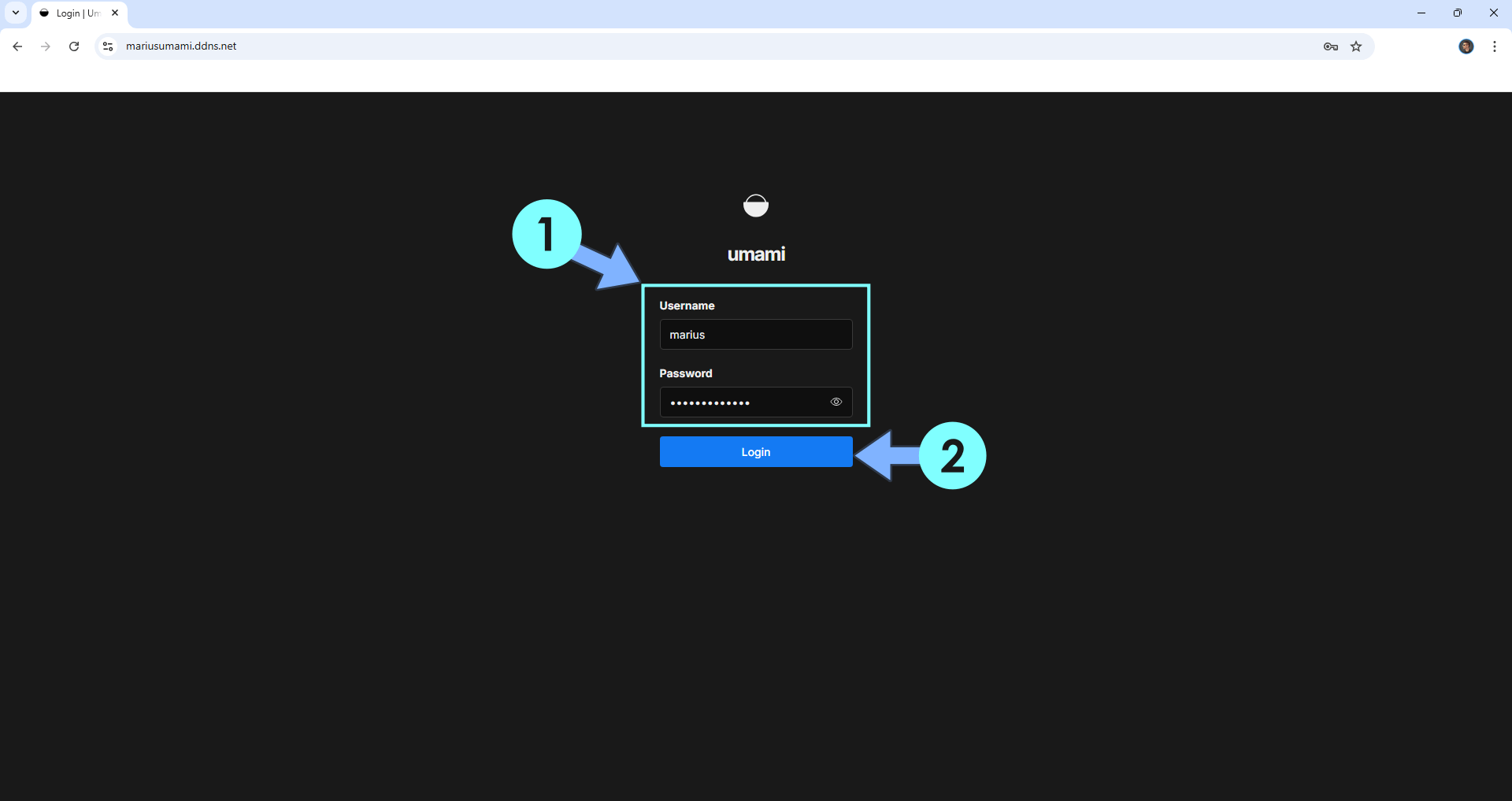Bookmark this page with the star icon

[1356, 46]
